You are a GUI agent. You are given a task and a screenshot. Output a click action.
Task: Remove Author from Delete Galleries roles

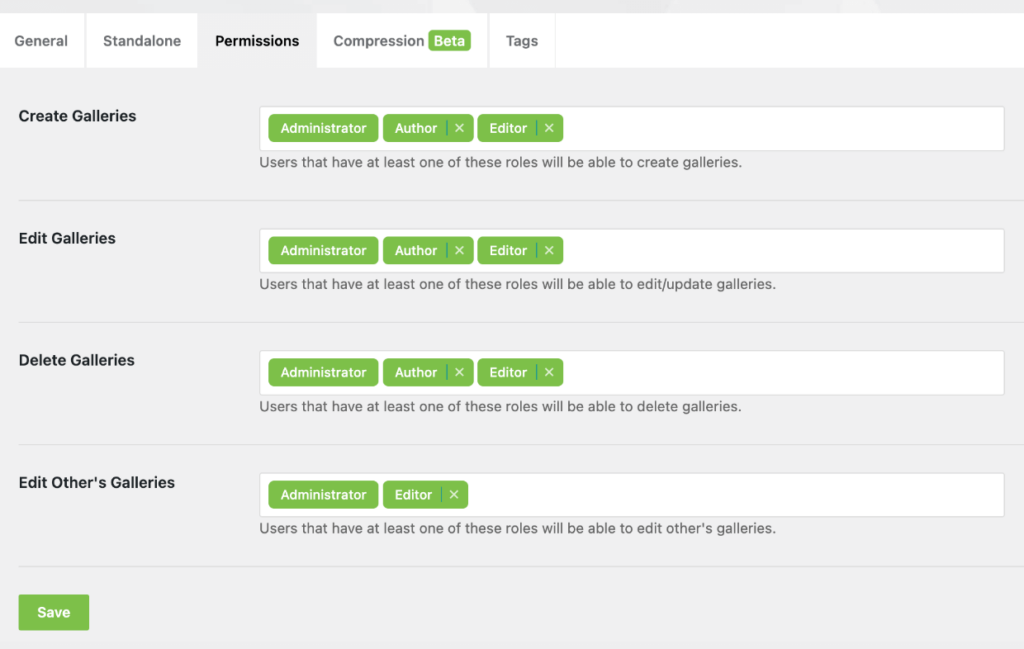(x=460, y=372)
